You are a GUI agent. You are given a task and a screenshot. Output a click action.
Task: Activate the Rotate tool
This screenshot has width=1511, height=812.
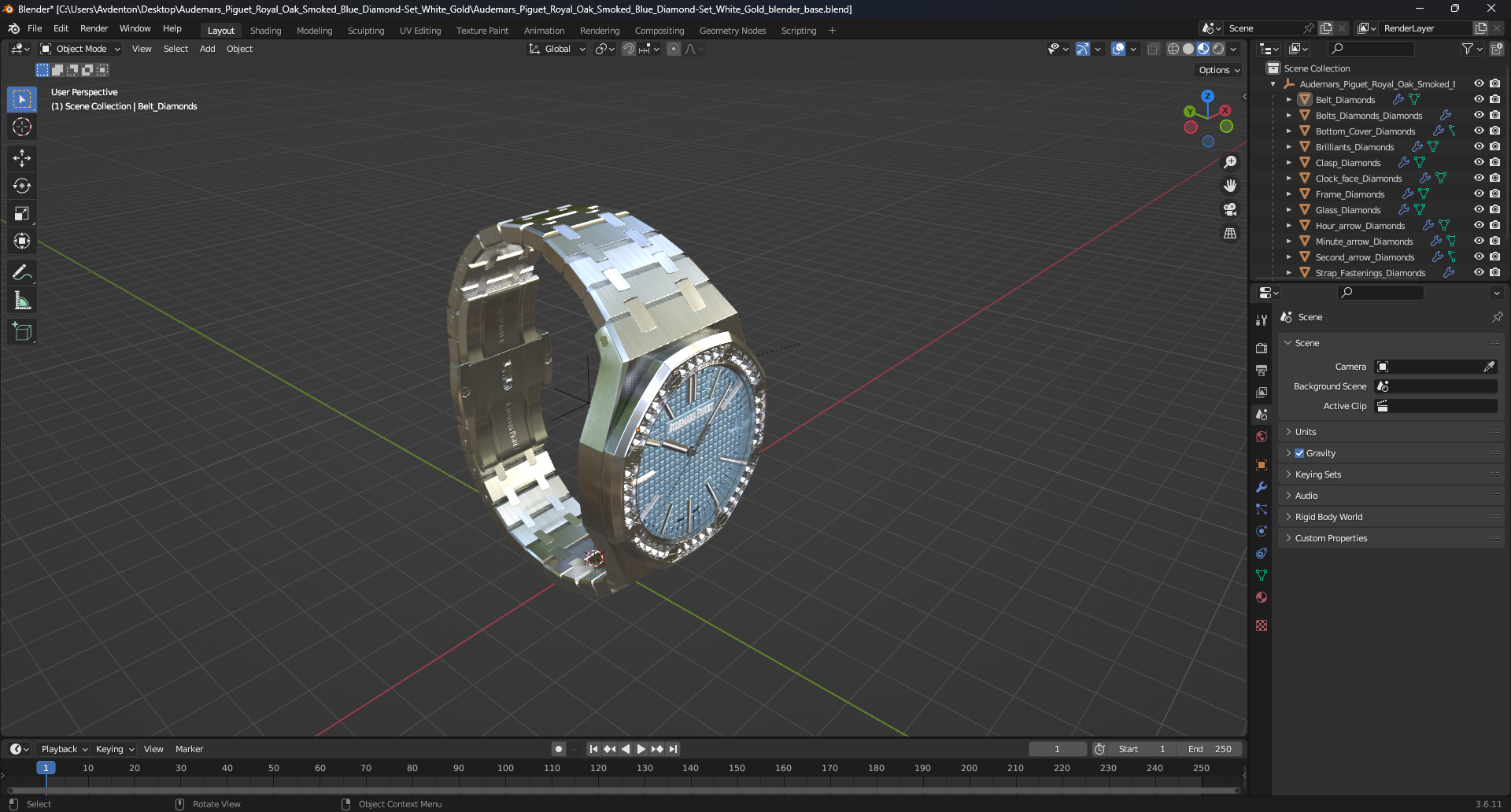22,186
